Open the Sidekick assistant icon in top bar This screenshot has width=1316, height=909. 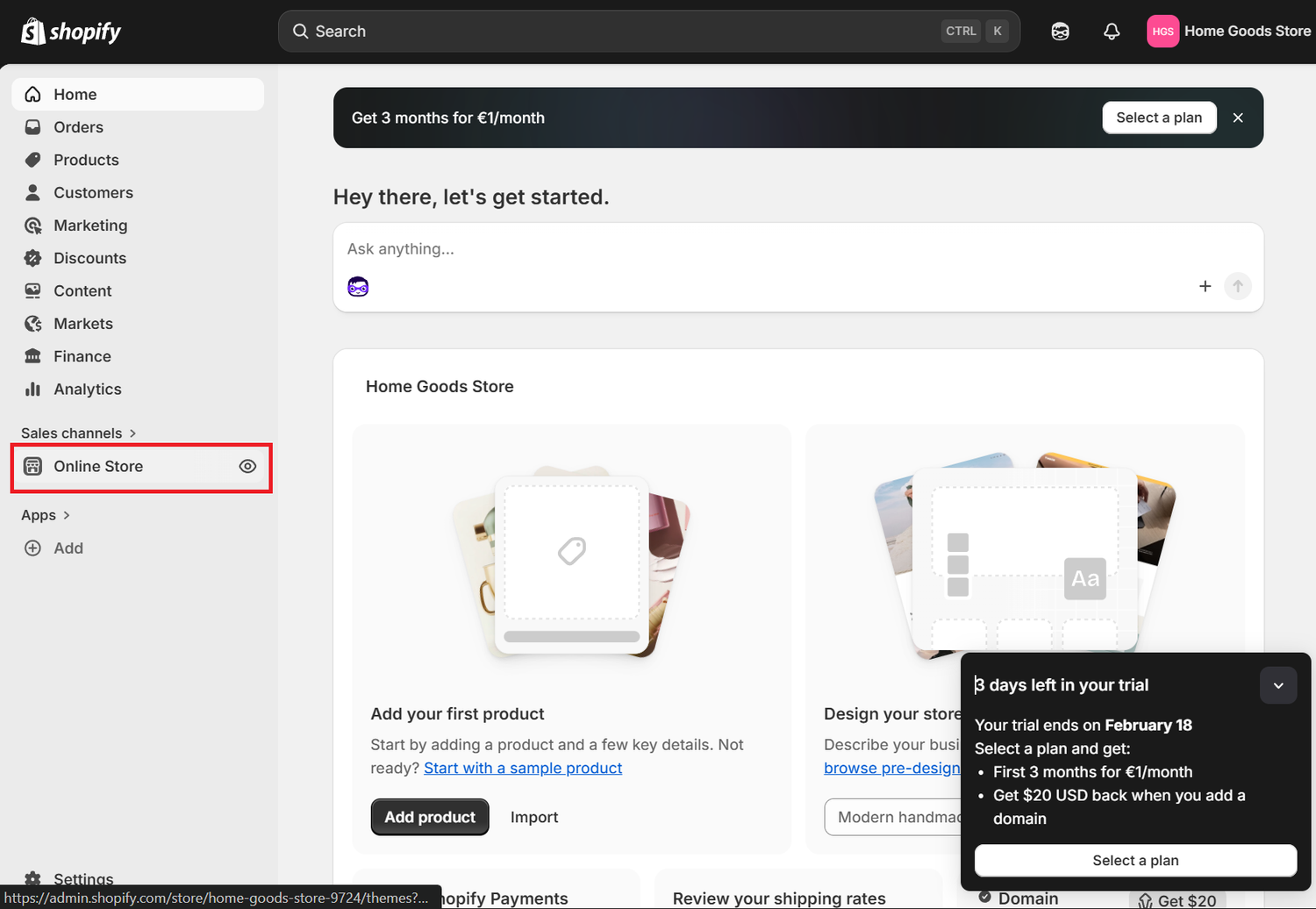pyautogui.click(x=1060, y=32)
